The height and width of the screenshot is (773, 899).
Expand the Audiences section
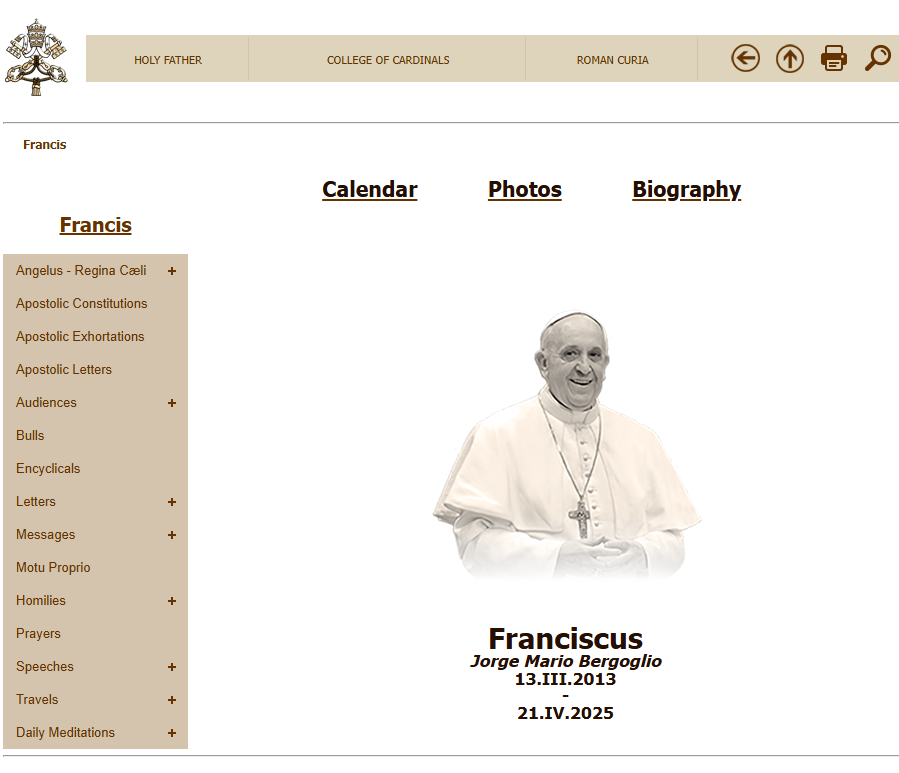171,403
